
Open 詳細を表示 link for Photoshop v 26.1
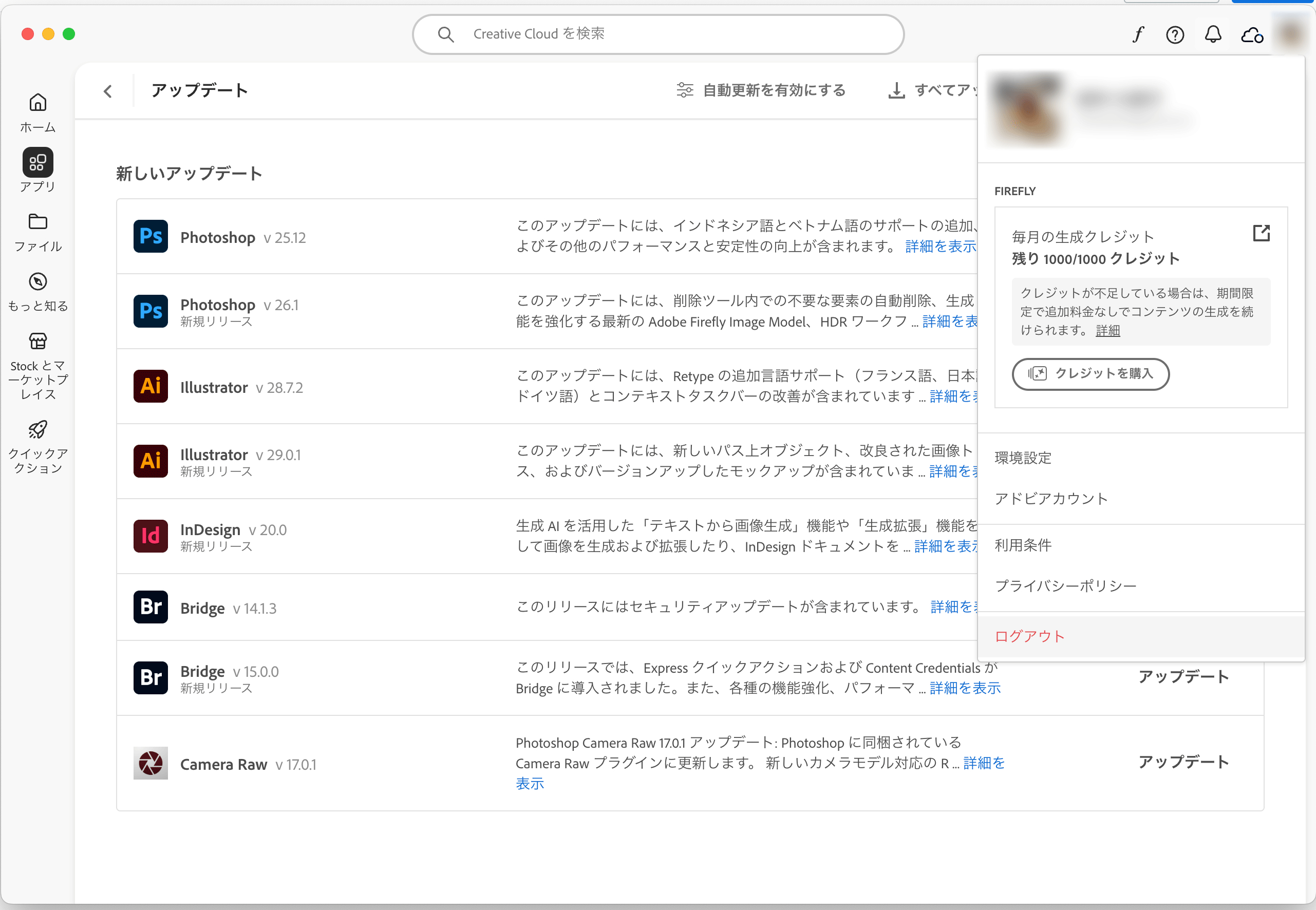coord(950,321)
